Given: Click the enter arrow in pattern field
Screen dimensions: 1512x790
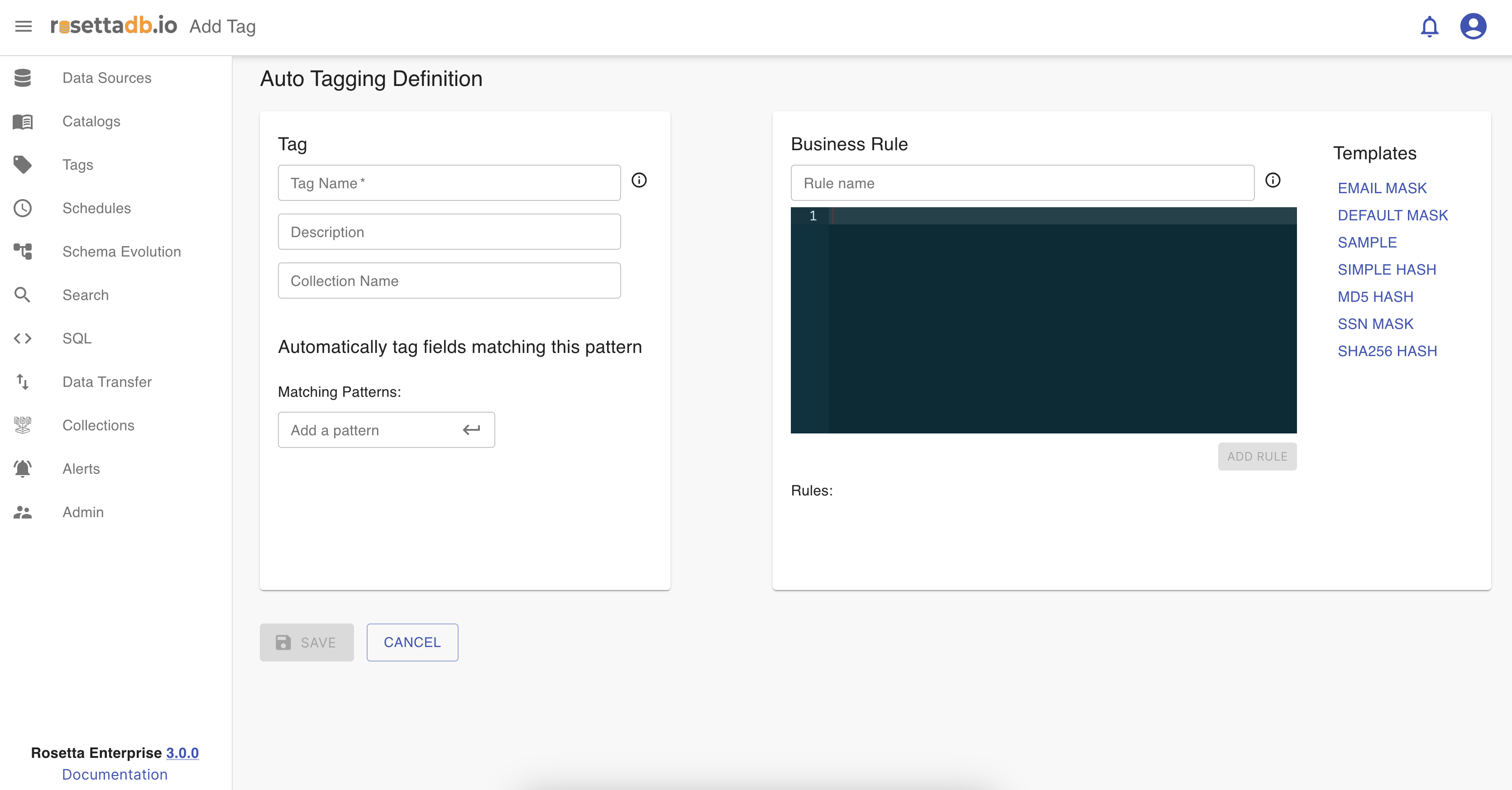Looking at the screenshot, I should tap(471, 430).
